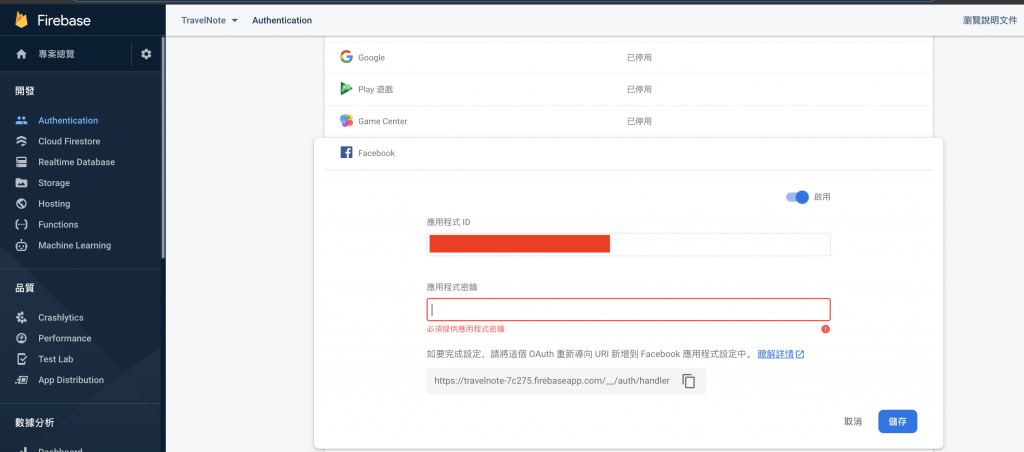Screen dimensions: 1024x452
Task: Click the 數據分析 section heading
Action: (35, 423)
